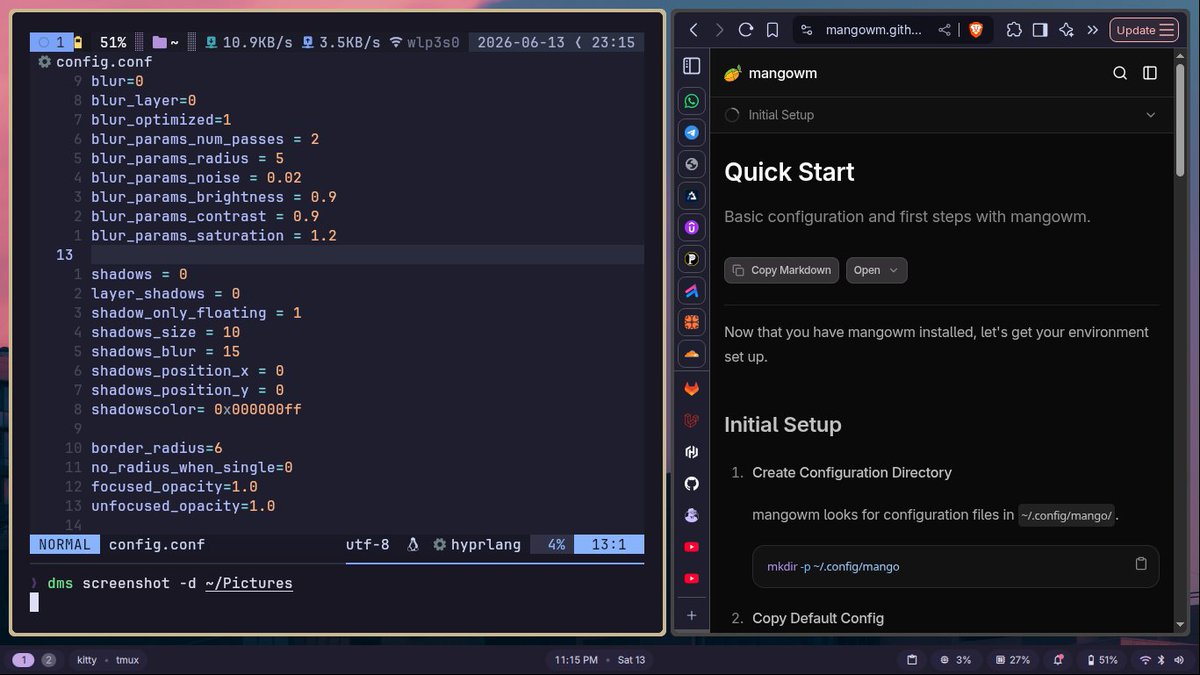
Task: Add a new tab with plus icon
Action: tap(691, 615)
